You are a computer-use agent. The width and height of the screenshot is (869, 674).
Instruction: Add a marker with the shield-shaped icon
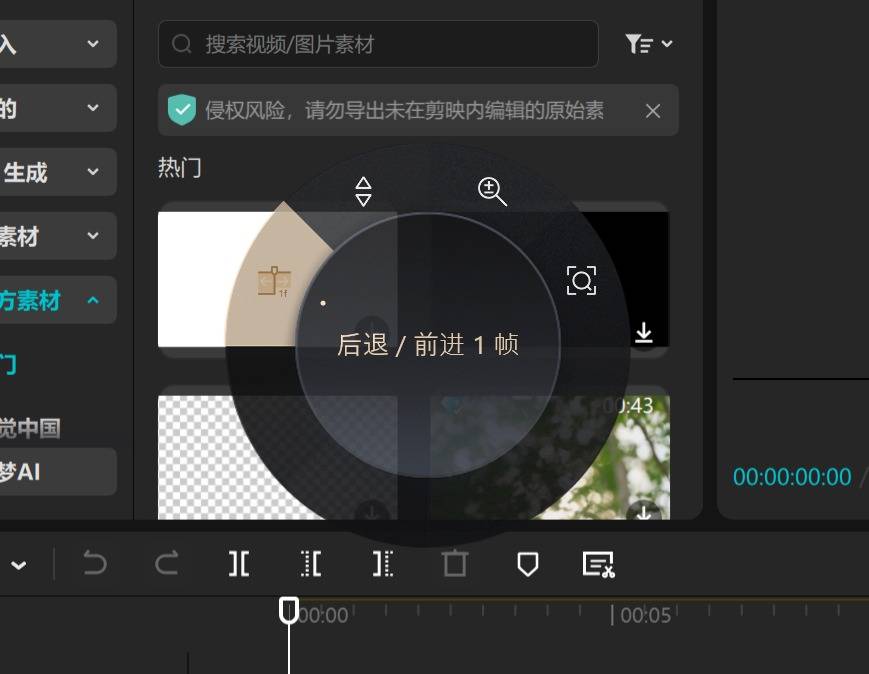pyautogui.click(x=527, y=565)
